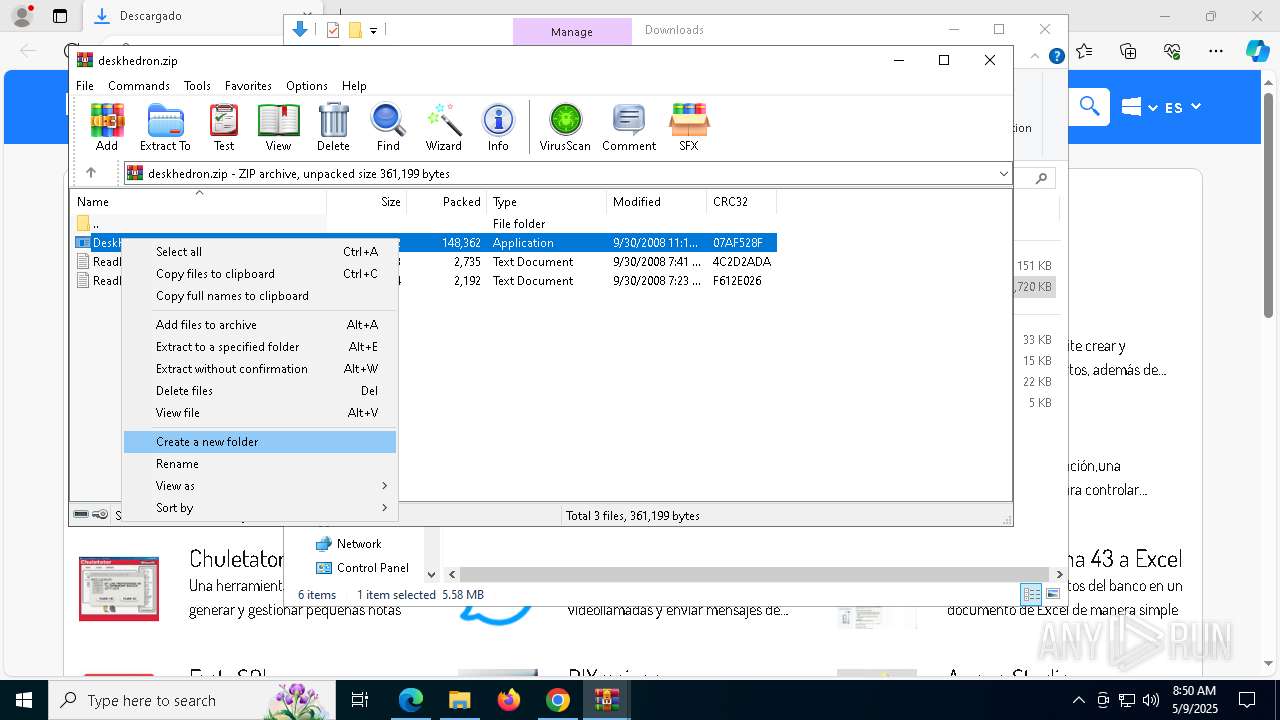Click the taskbar search box
Image resolution: width=1280 pixels, height=720 pixels.
tap(190, 700)
